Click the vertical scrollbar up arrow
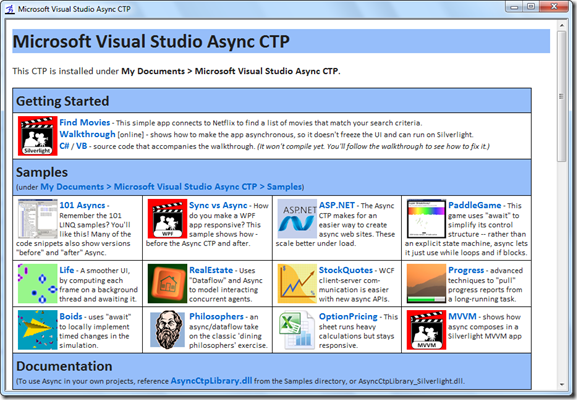Image resolution: width=577 pixels, height=400 pixels. click(562, 26)
